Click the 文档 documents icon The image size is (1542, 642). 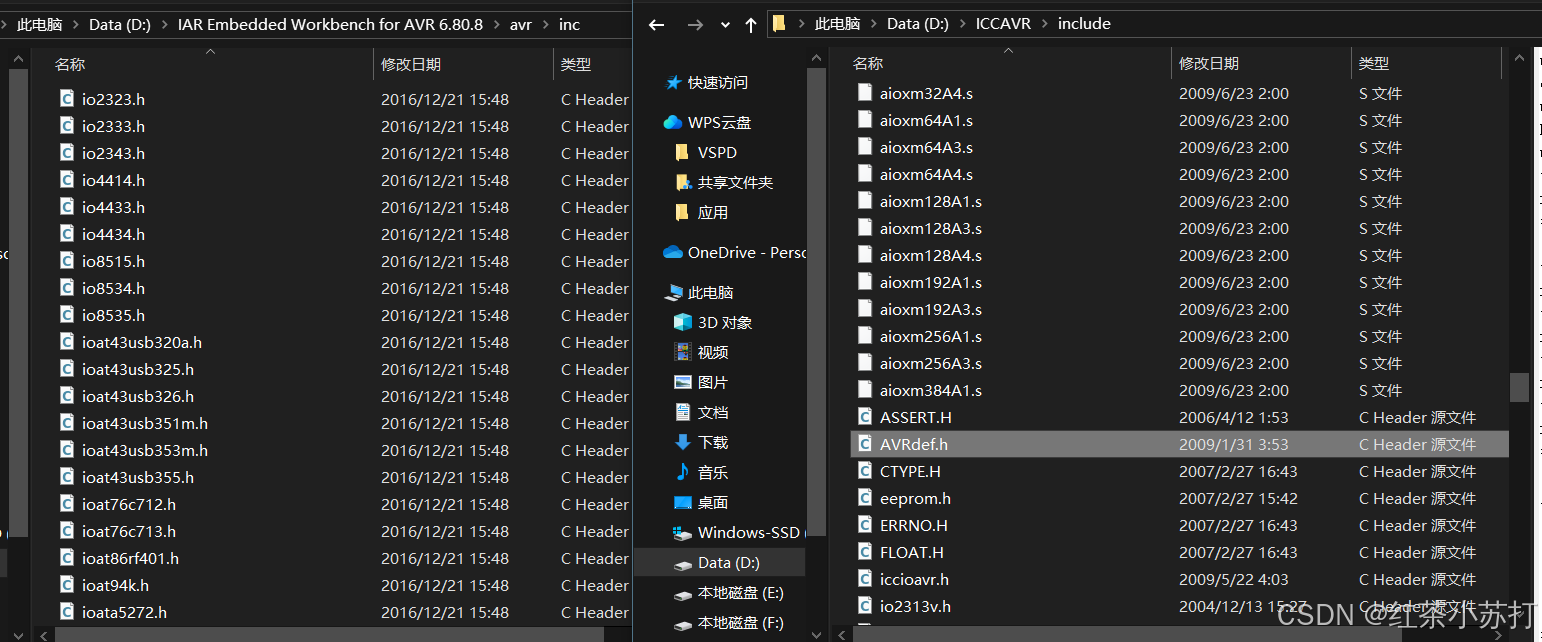tap(683, 413)
